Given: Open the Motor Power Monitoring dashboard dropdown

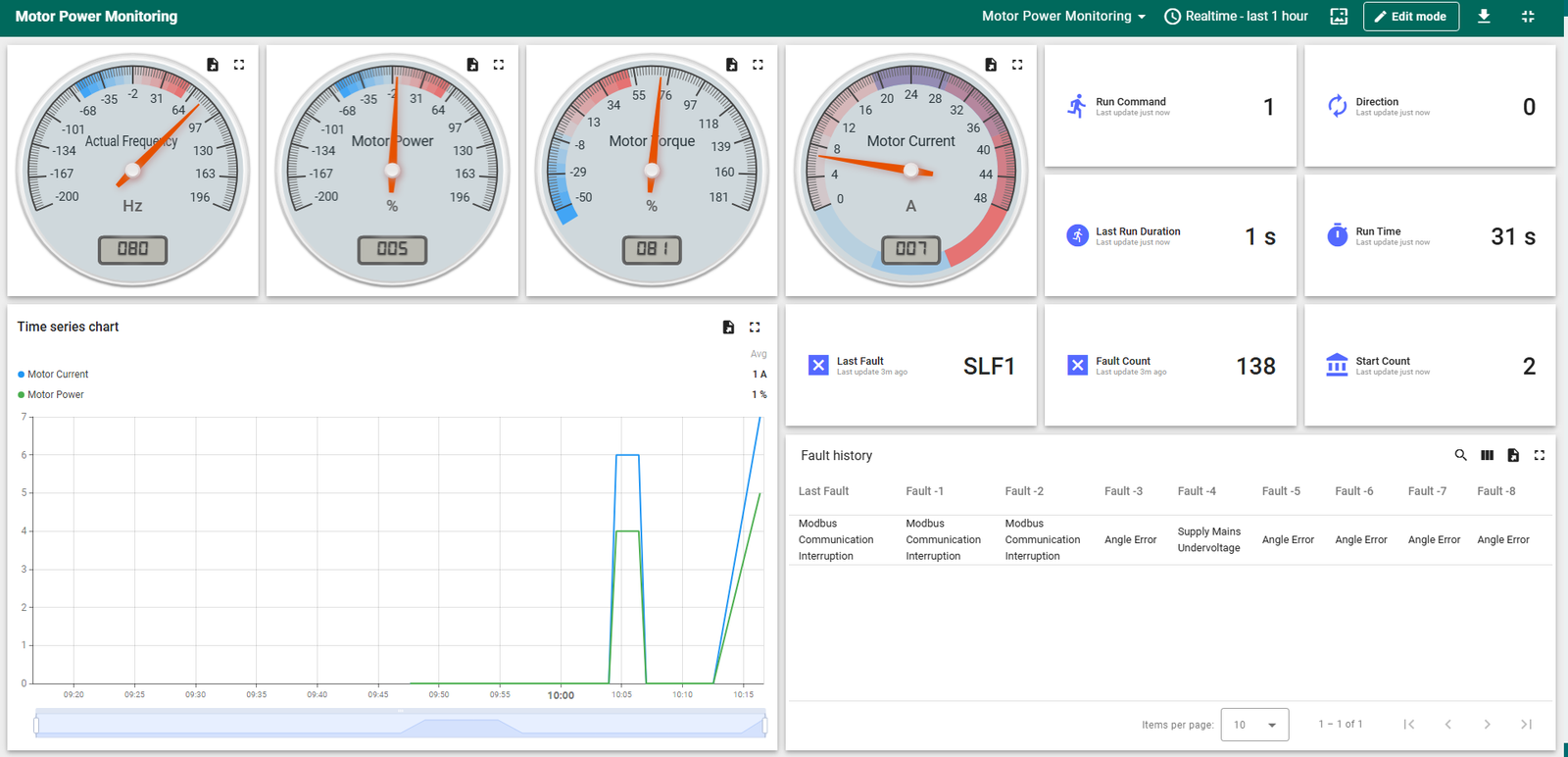Looking at the screenshot, I should coord(1064,17).
